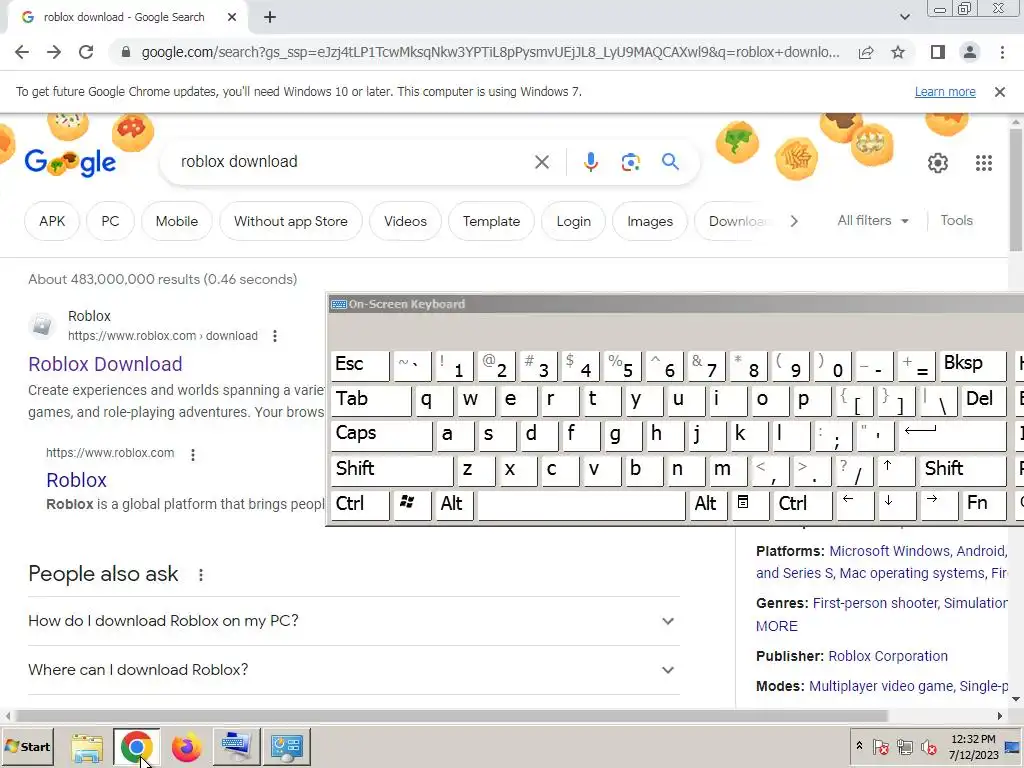Open the Windows Start menu
This screenshot has height=768, width=1024.
[x=27, y=747]
